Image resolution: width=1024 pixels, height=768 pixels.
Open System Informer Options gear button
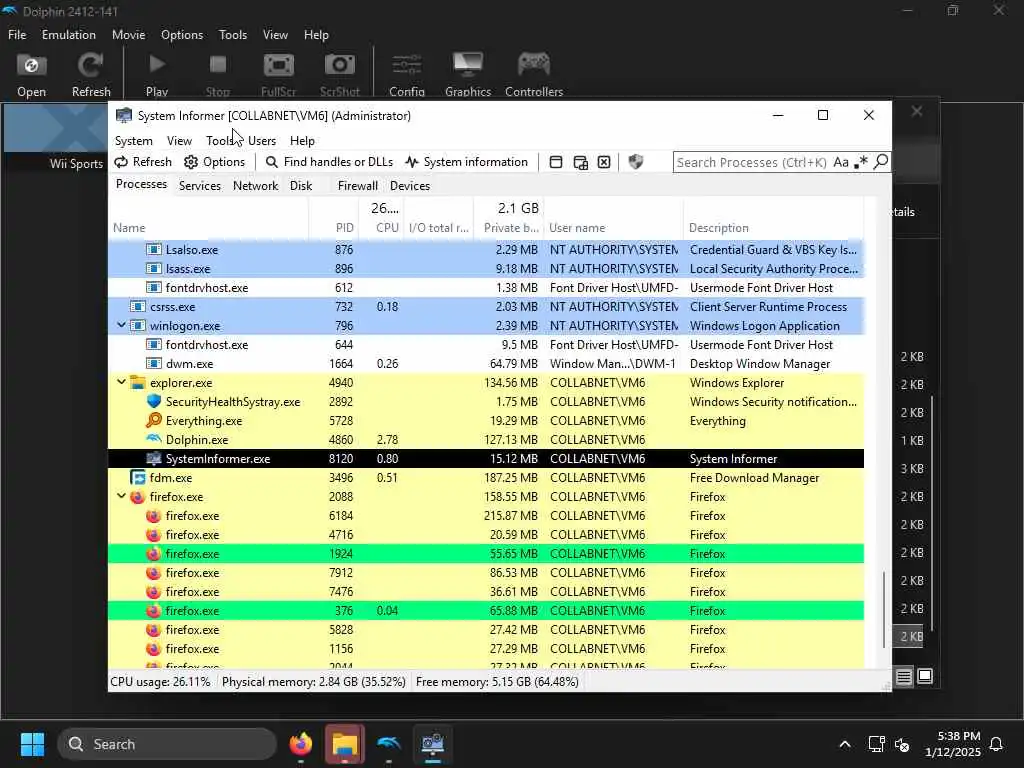(x=214, y=162)
